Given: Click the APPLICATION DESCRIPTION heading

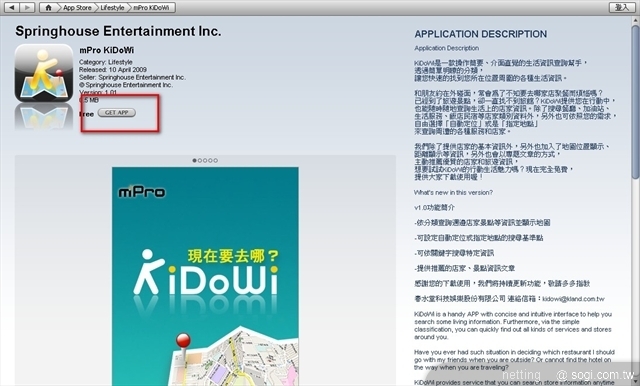Looking at the screenshot, I should point(481,34).
